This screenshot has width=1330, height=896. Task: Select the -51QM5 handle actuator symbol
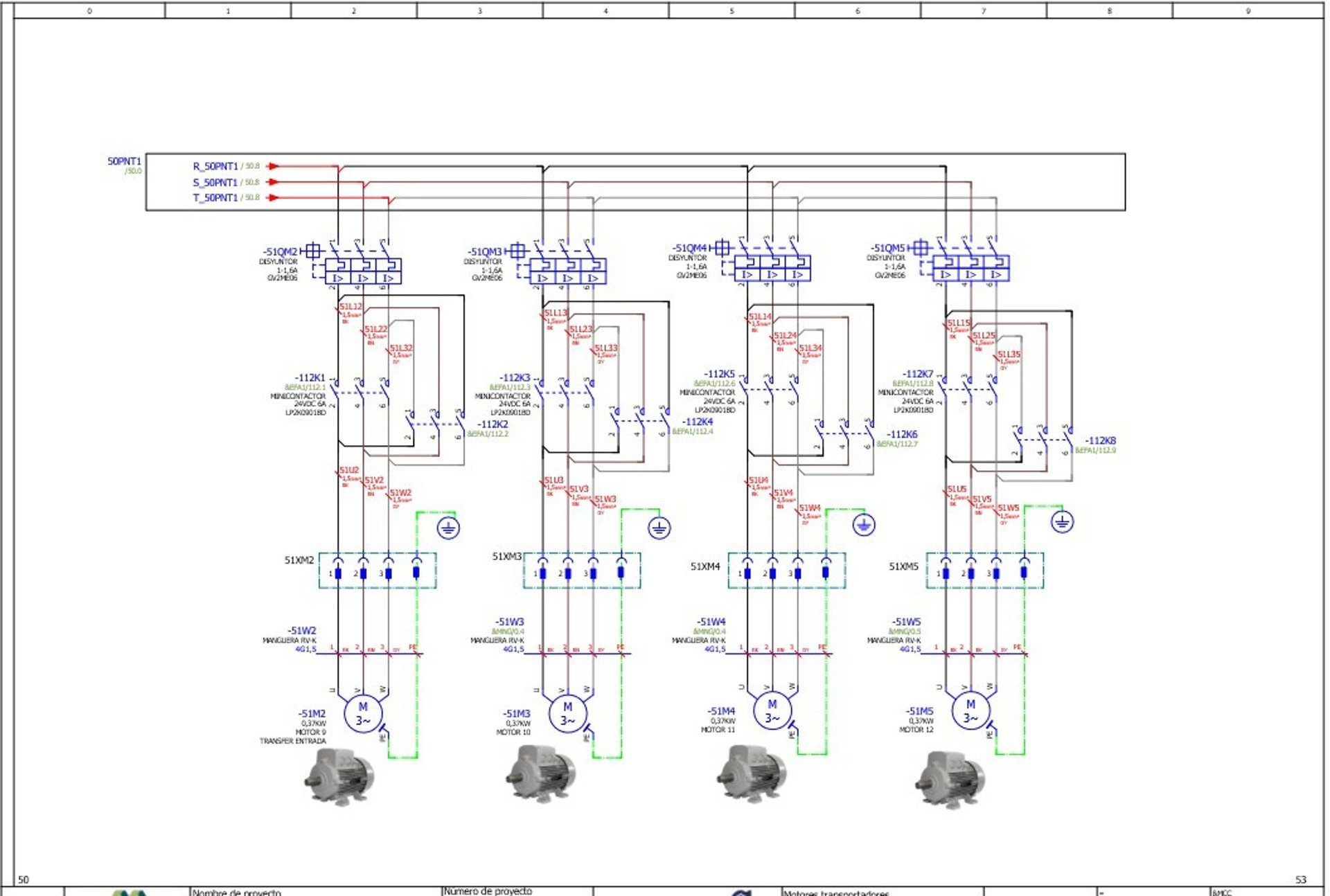point(920,248)
